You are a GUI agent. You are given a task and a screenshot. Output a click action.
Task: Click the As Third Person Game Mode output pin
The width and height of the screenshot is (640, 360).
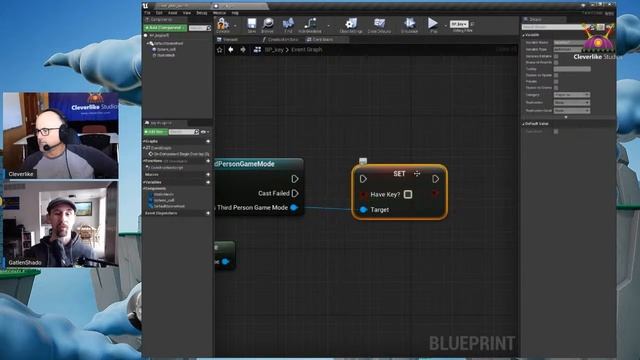tap(294, 207)
